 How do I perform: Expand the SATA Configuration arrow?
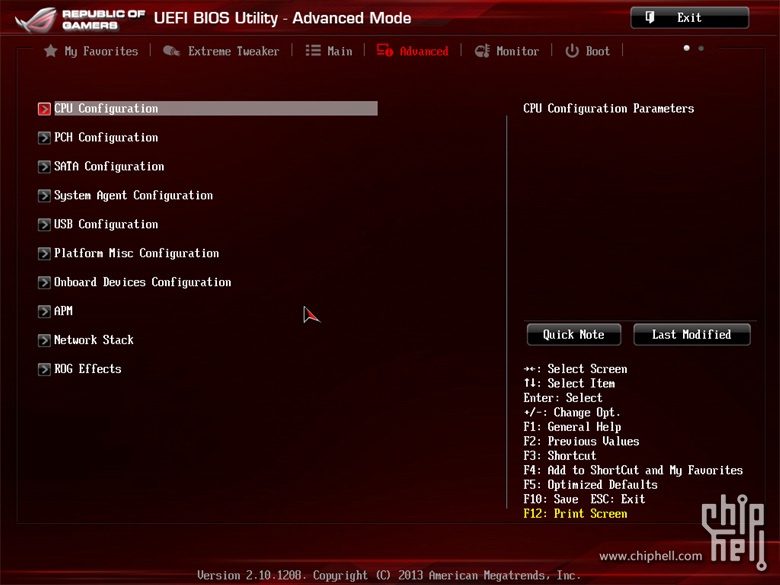pos(44,166)
